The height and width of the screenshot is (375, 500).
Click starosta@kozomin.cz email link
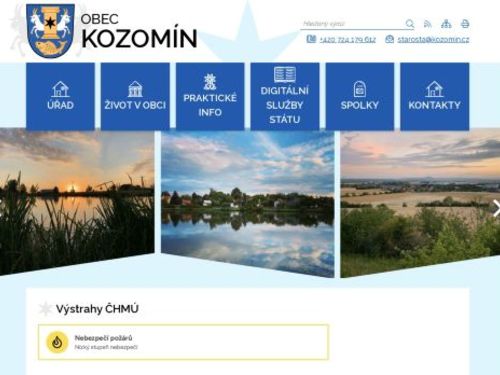[x=433, y=39]
